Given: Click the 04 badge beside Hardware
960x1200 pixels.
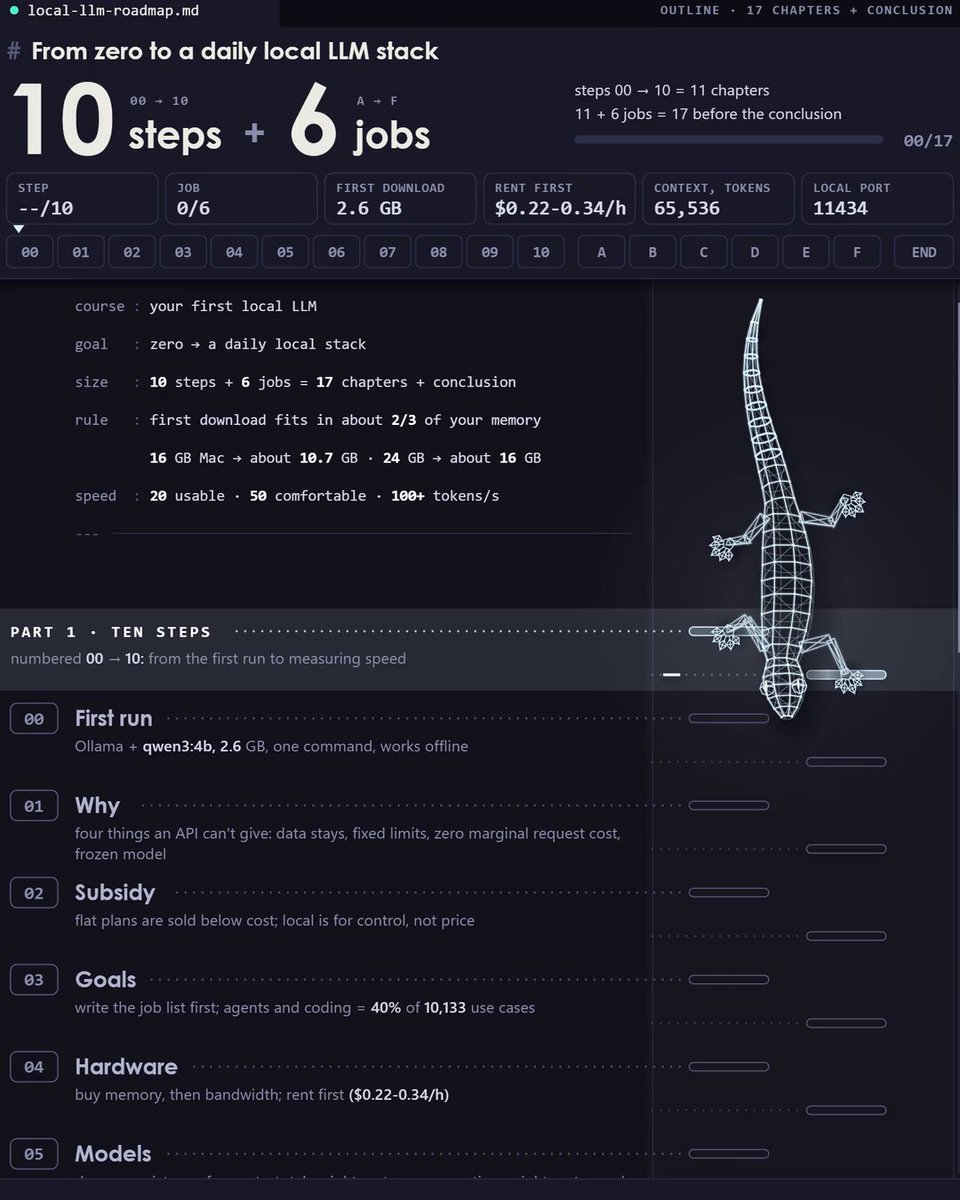Looking at the screenshot, I should coord(34,1067).
